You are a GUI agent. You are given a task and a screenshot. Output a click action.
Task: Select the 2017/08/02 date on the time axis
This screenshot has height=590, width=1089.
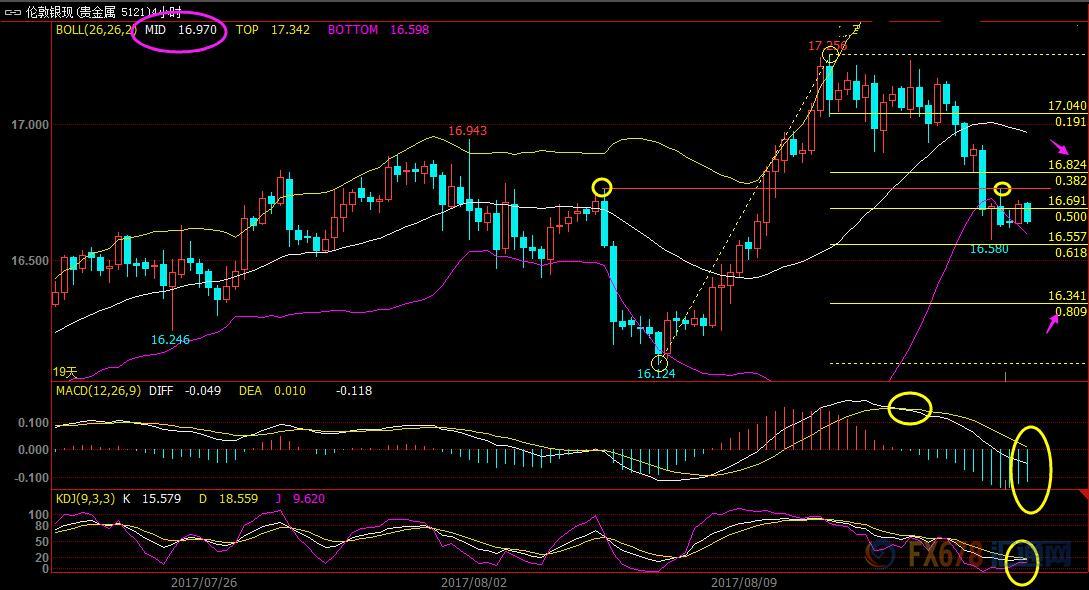tap(473, 581)
